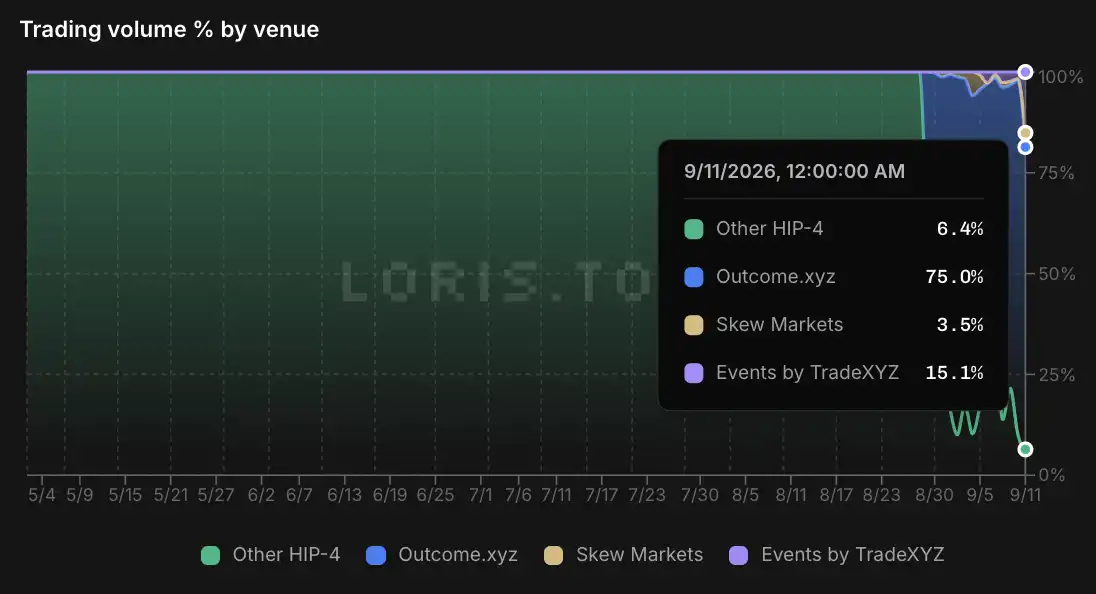
Task: Select the purple data point at 100%
Action: [1025, 72]
